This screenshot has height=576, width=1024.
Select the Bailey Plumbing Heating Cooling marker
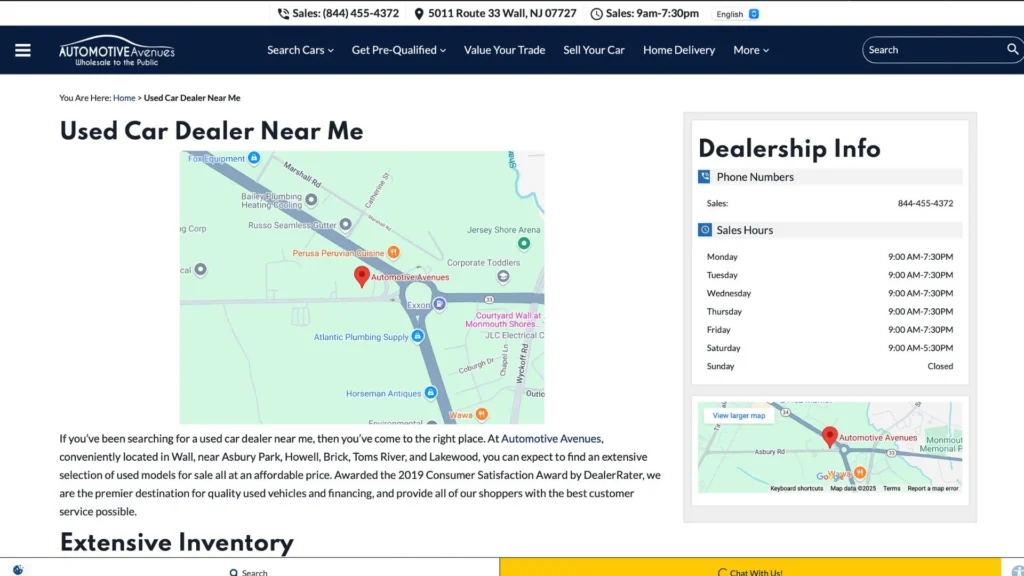[312, 199]
